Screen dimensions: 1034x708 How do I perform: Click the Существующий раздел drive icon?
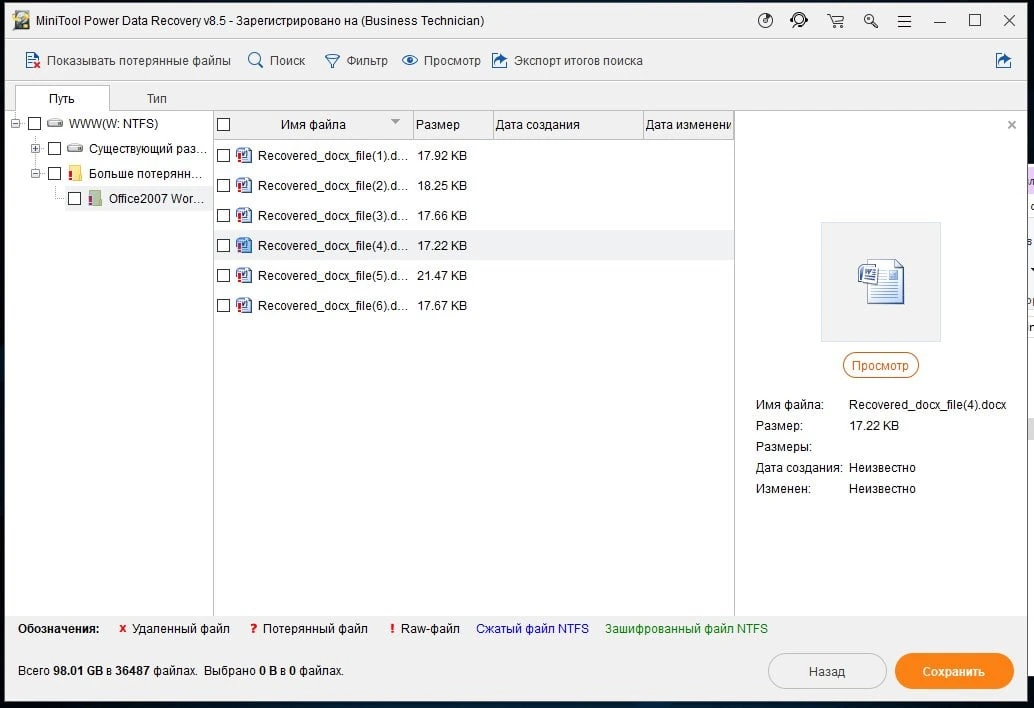point(75,148)
